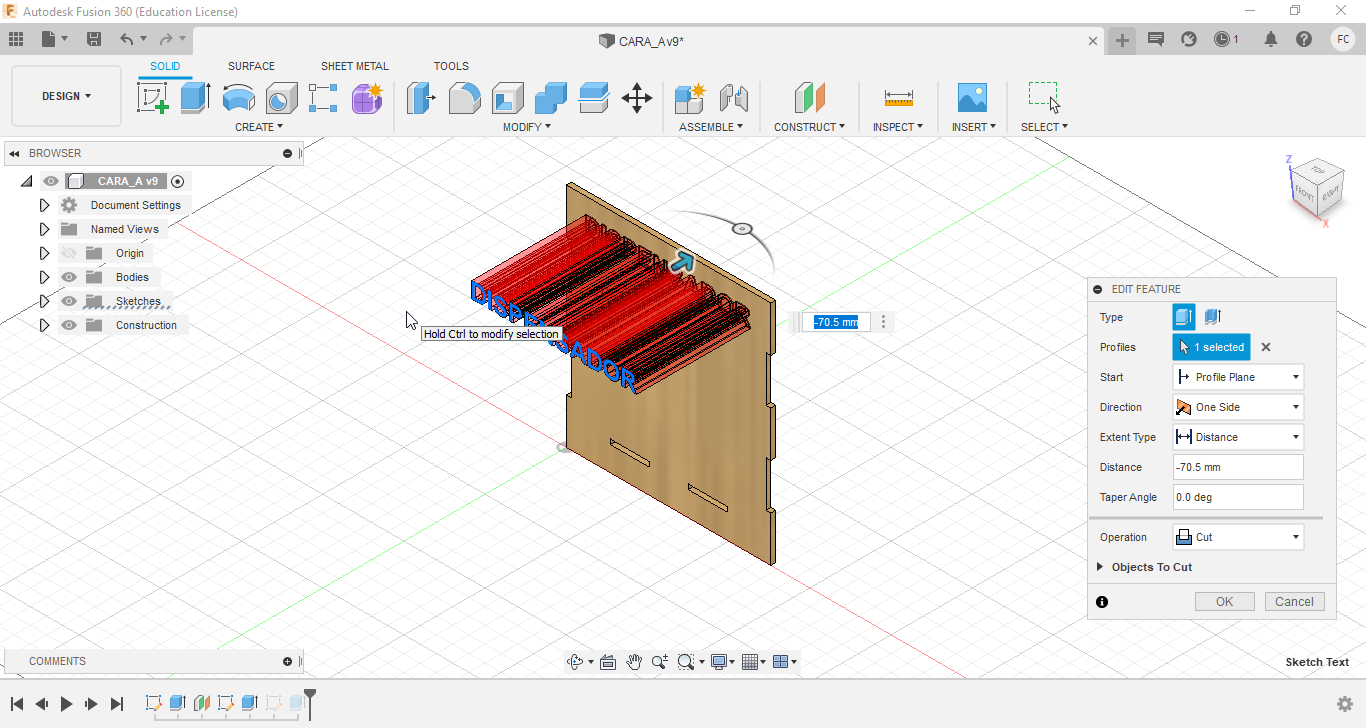This screenshot has height=728, width=1366.
Task: Open the notifications bell
Action: click(x=1271, y=39)
